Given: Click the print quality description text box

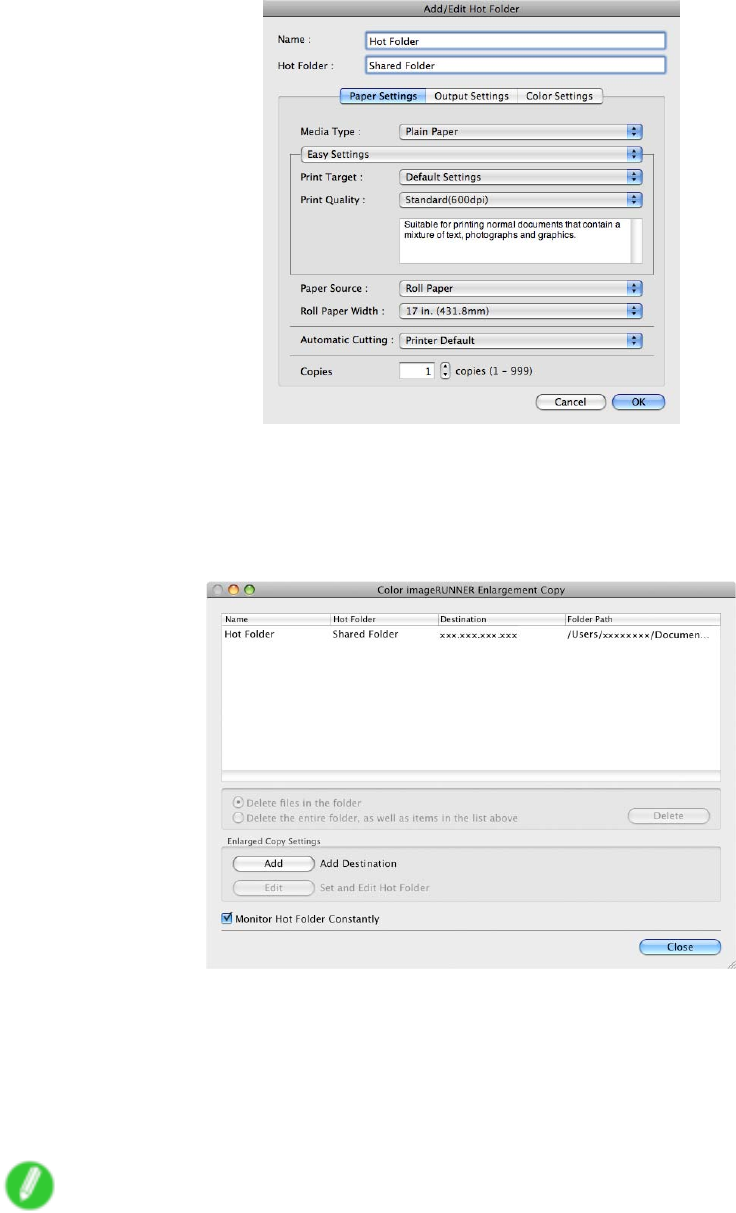Looking at the screenshot, I should 520,240.
